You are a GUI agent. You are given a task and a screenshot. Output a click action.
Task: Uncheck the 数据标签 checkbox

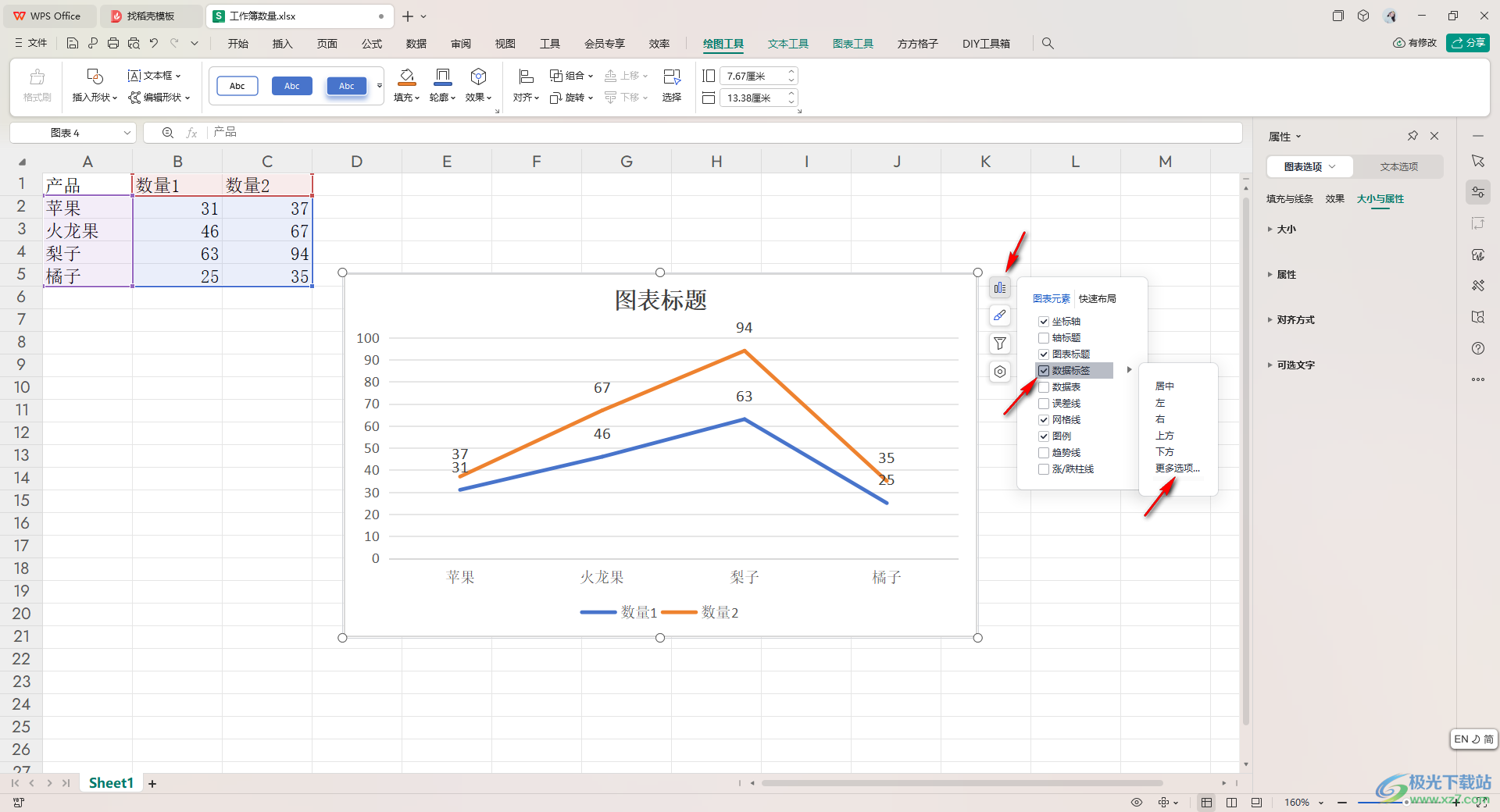[1044, 371]
